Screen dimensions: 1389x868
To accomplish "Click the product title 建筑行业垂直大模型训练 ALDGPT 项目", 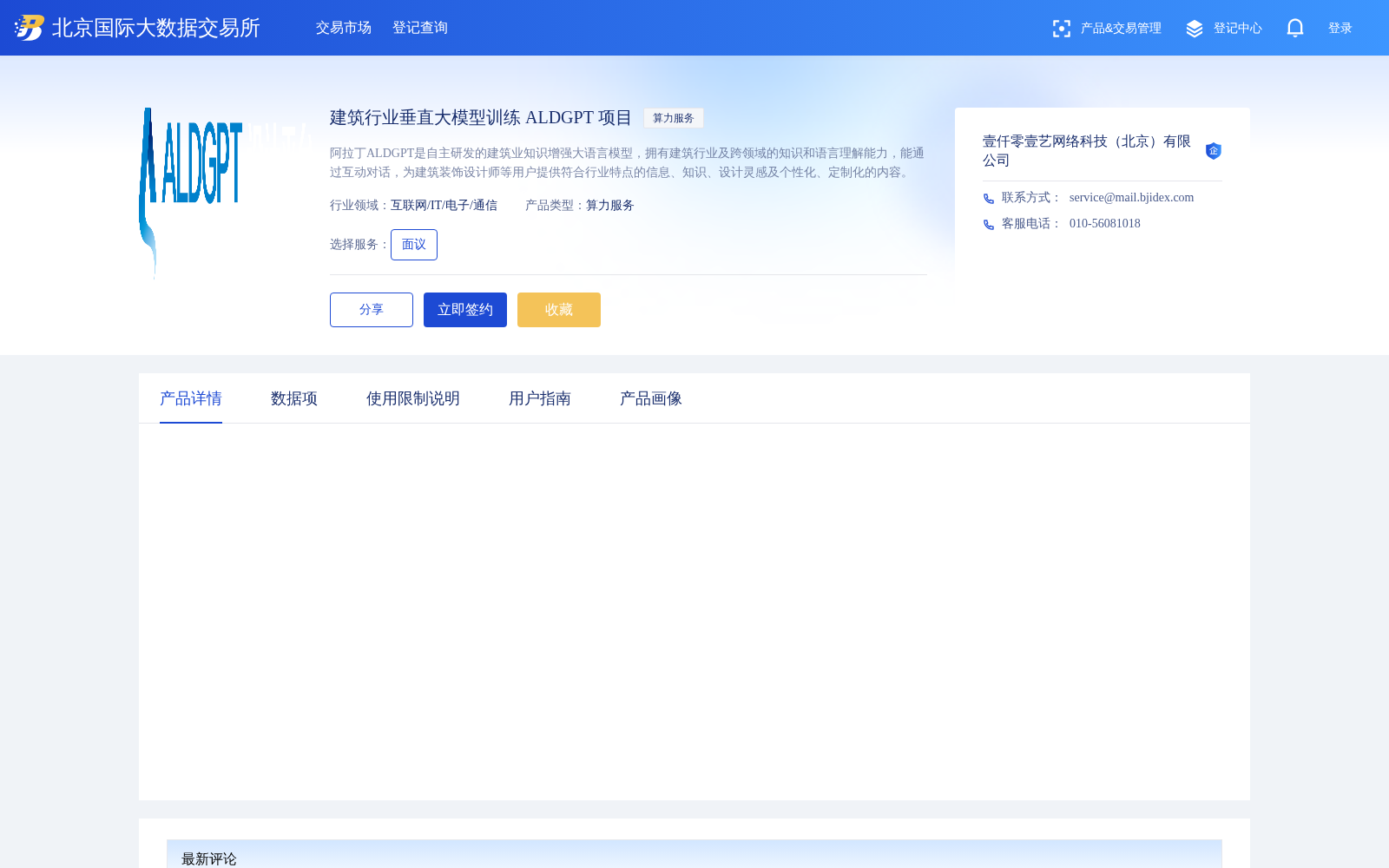I will [x=481, y=118].
